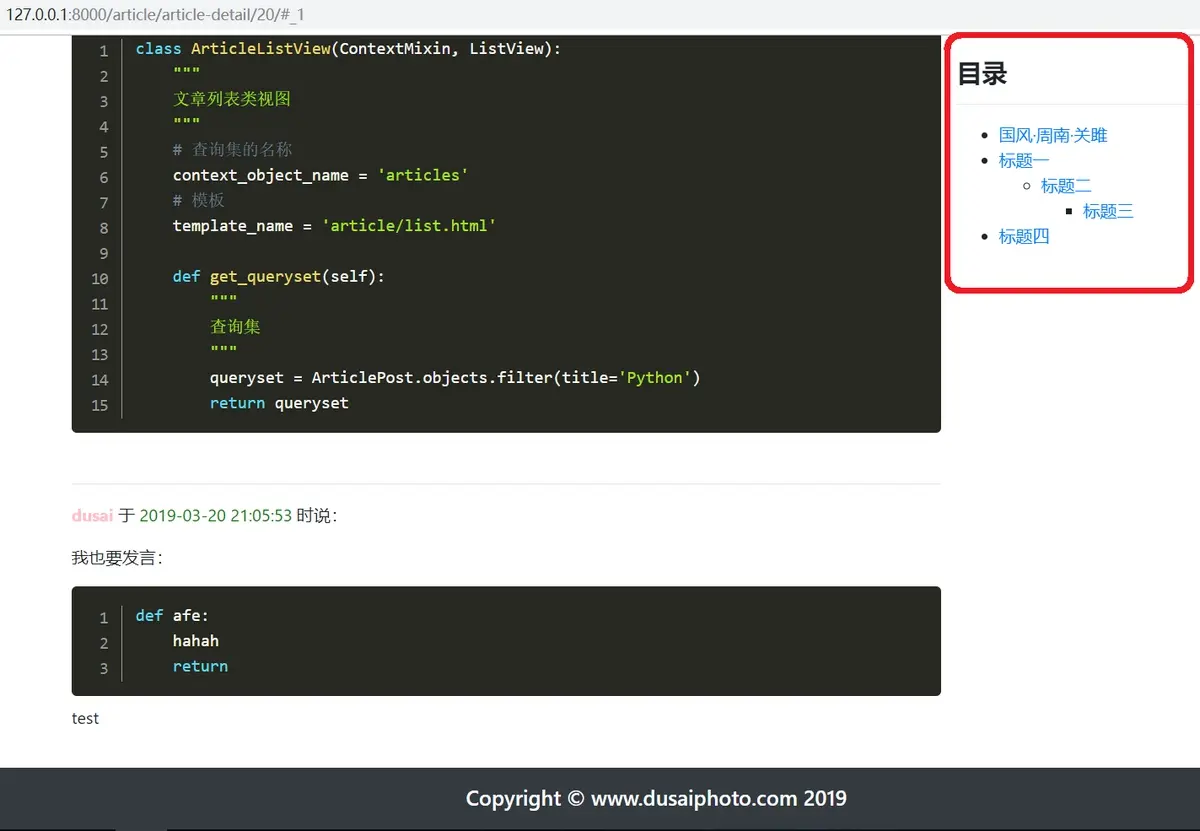
Task: Click the 目录 heading
Action: point(982,74)
